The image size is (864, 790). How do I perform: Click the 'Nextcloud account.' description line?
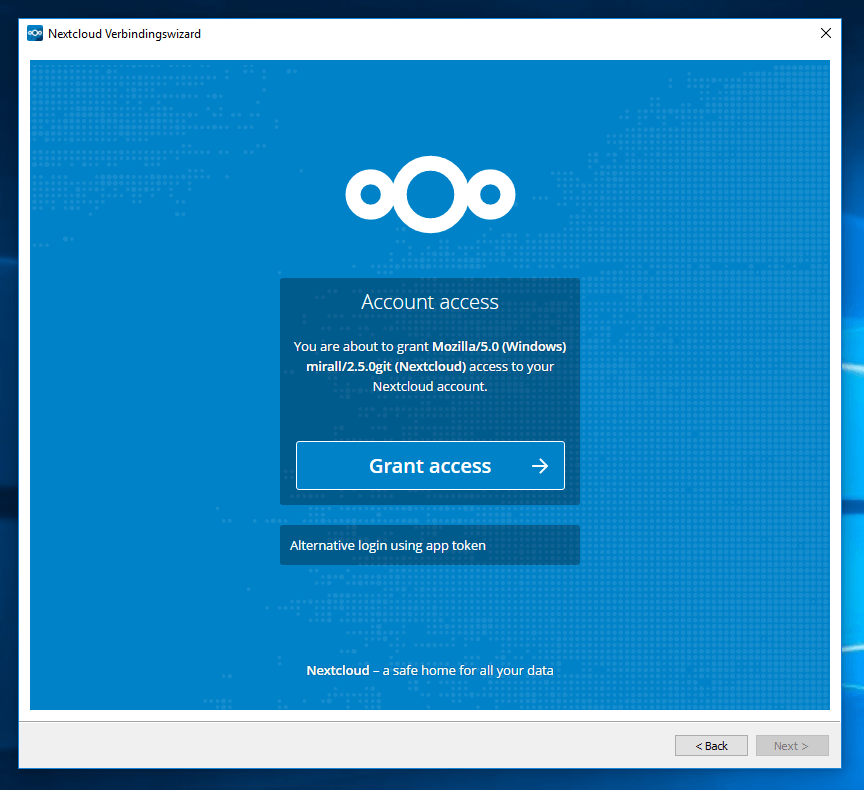[430, 386]
